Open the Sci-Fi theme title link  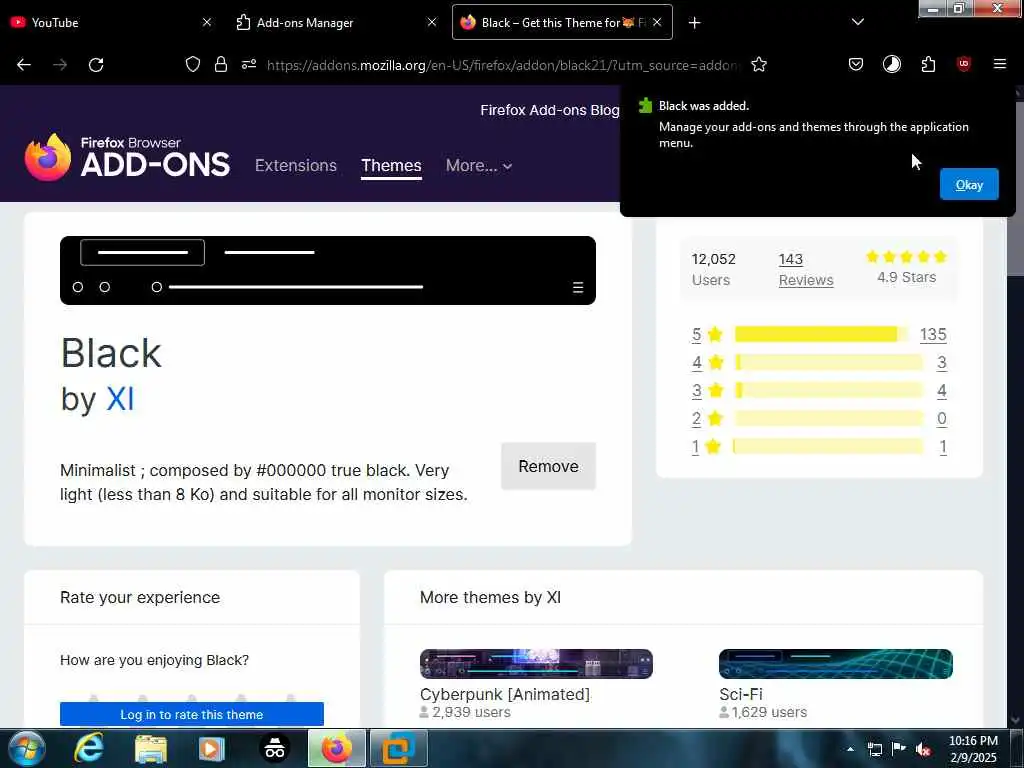pyautogui.click(x=741, y=694)
